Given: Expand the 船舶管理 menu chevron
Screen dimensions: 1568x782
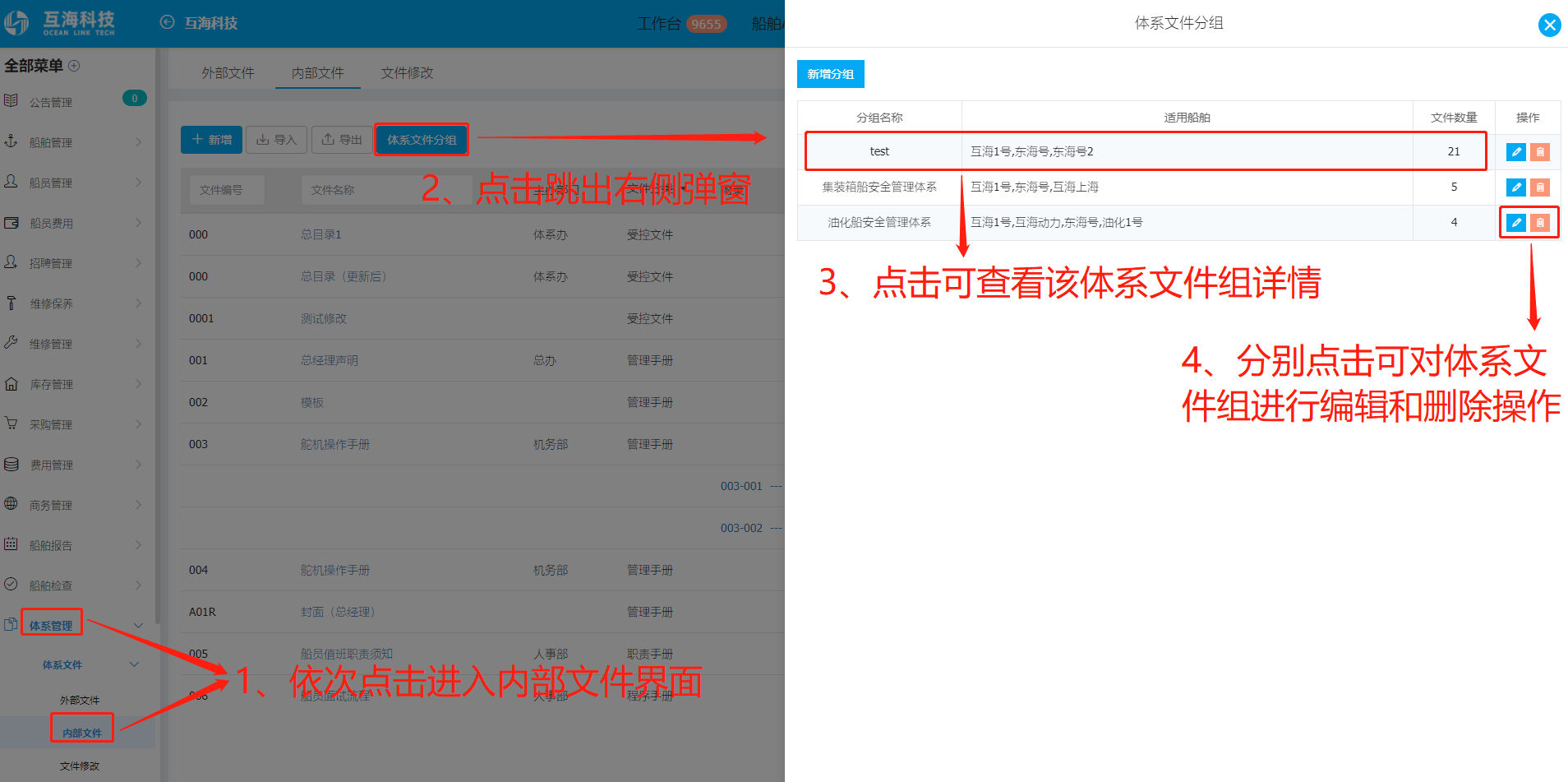Looking at the screenshot, I should click(x=138, y=142).
